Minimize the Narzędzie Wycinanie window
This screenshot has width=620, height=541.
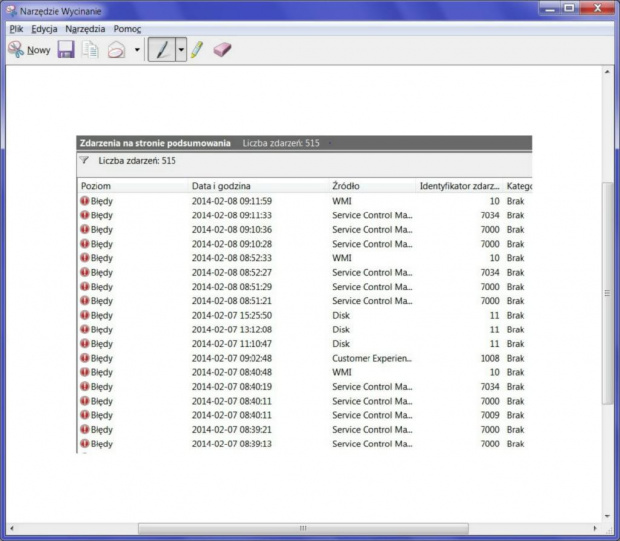(550, 8)
